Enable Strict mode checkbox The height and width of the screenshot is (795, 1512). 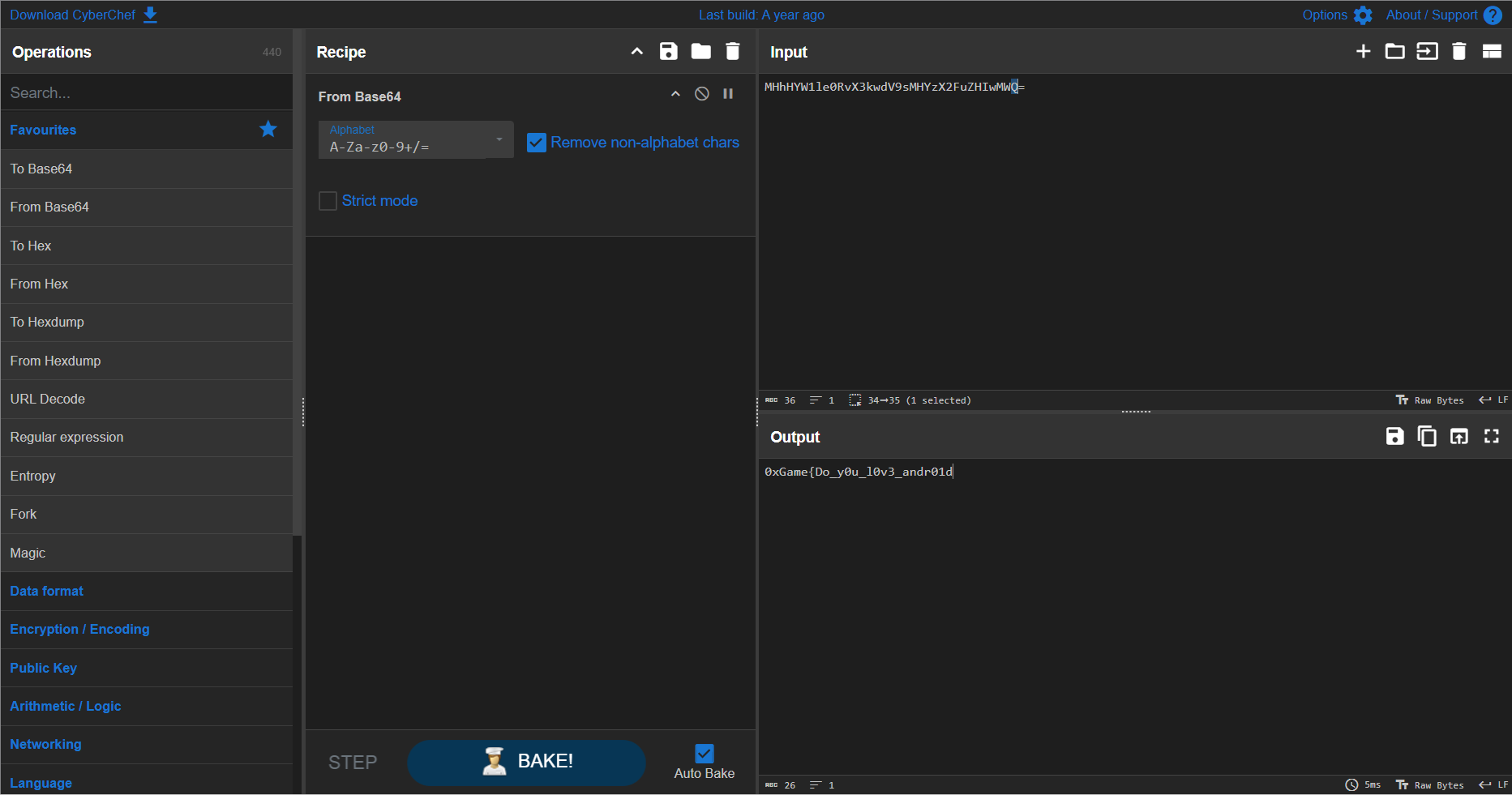click(x=328, y=201)
